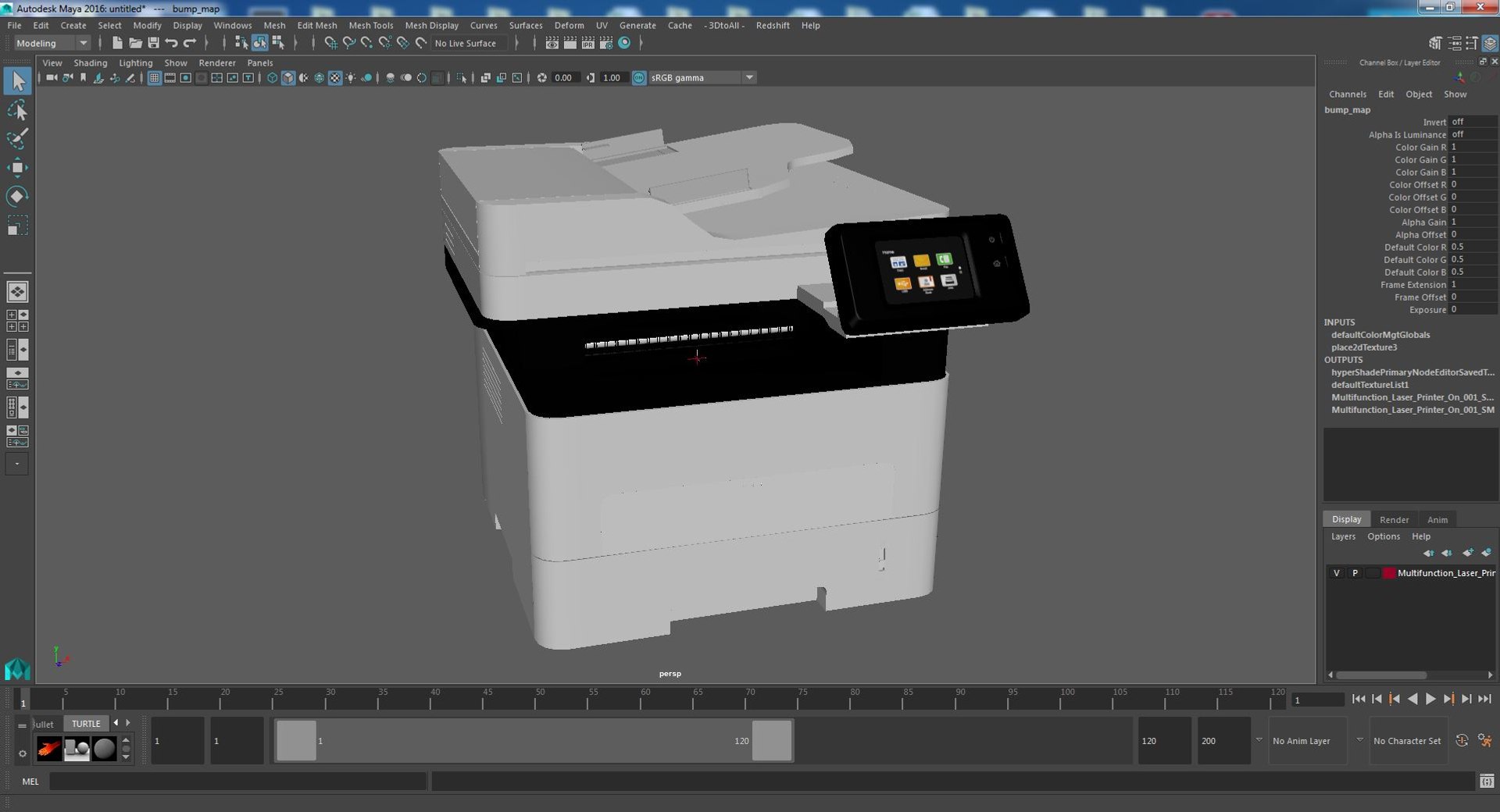Click layer panel horizontal scrollbar
The width and height of the screenshot is (1500, 812).
tap(1380, 675)
